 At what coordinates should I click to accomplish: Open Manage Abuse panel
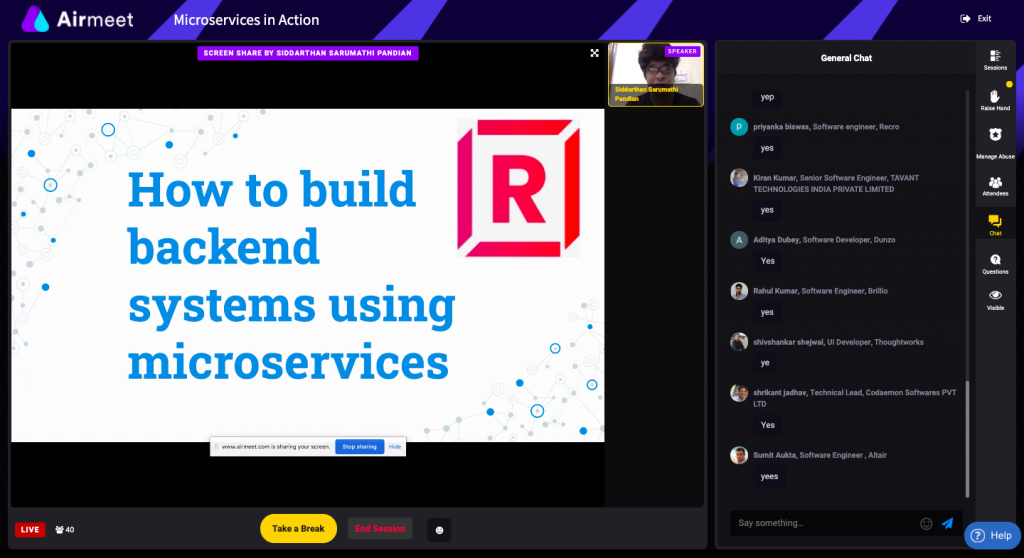995,143
